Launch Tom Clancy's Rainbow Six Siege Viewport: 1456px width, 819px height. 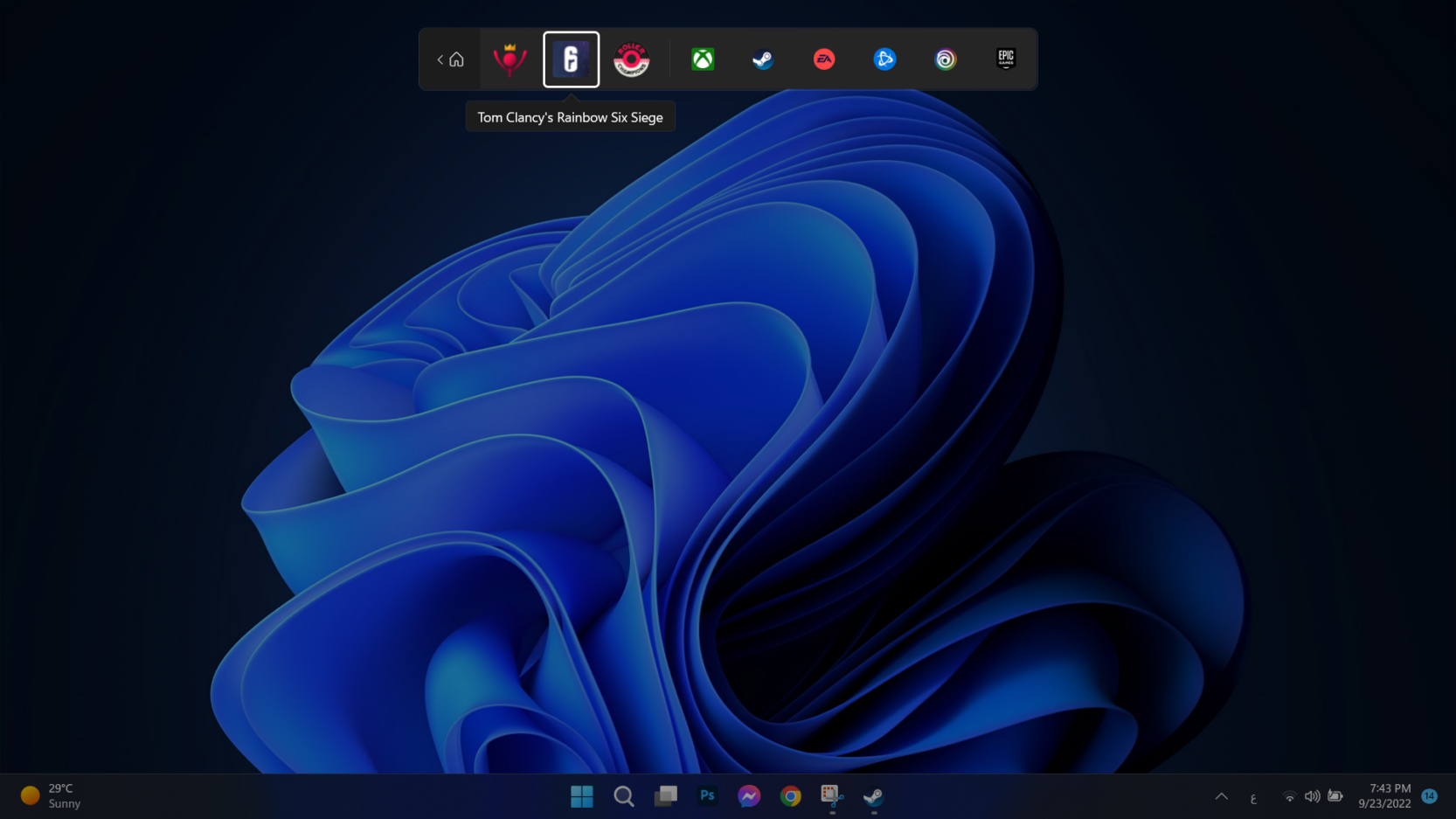pyautogui.click(x=571, y=59)
